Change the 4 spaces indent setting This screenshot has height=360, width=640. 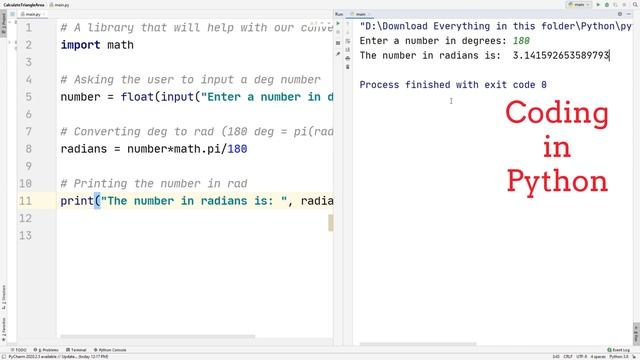tap(598, 356)
